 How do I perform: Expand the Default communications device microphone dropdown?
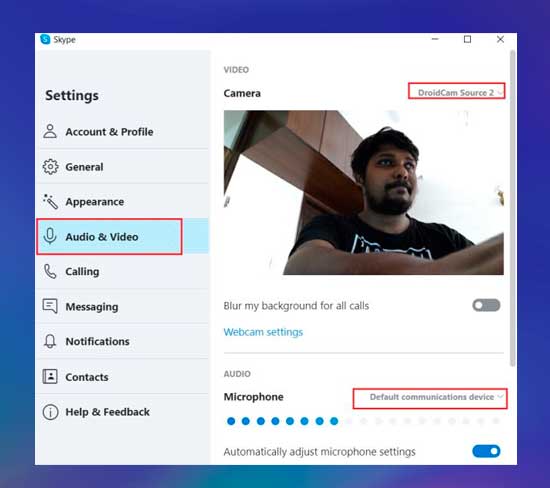[430, 398]
